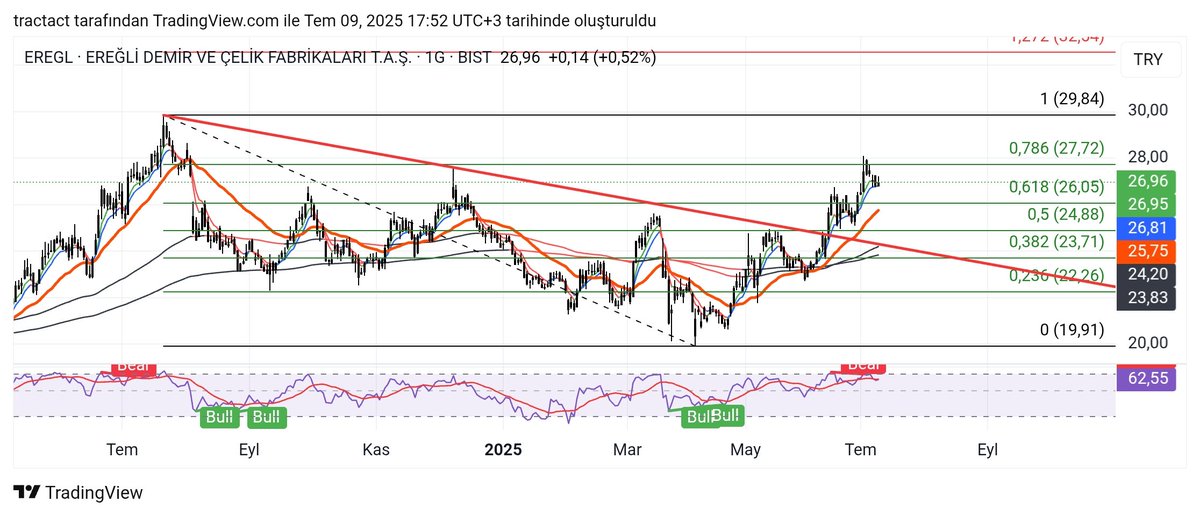Click the Kas month label on time axis
The height and width of the screenshot is (516, 1200).
pos(376,450)
